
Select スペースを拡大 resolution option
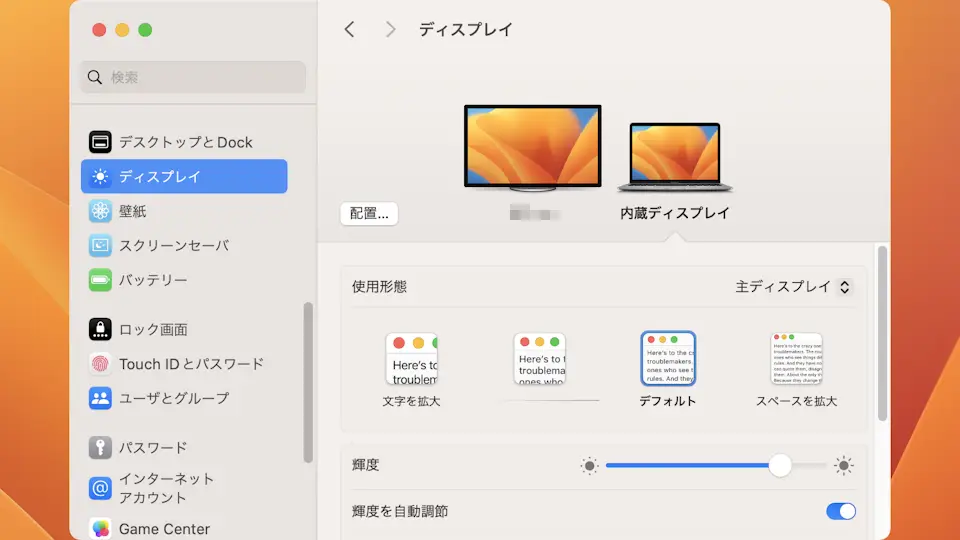pos(796,359)
